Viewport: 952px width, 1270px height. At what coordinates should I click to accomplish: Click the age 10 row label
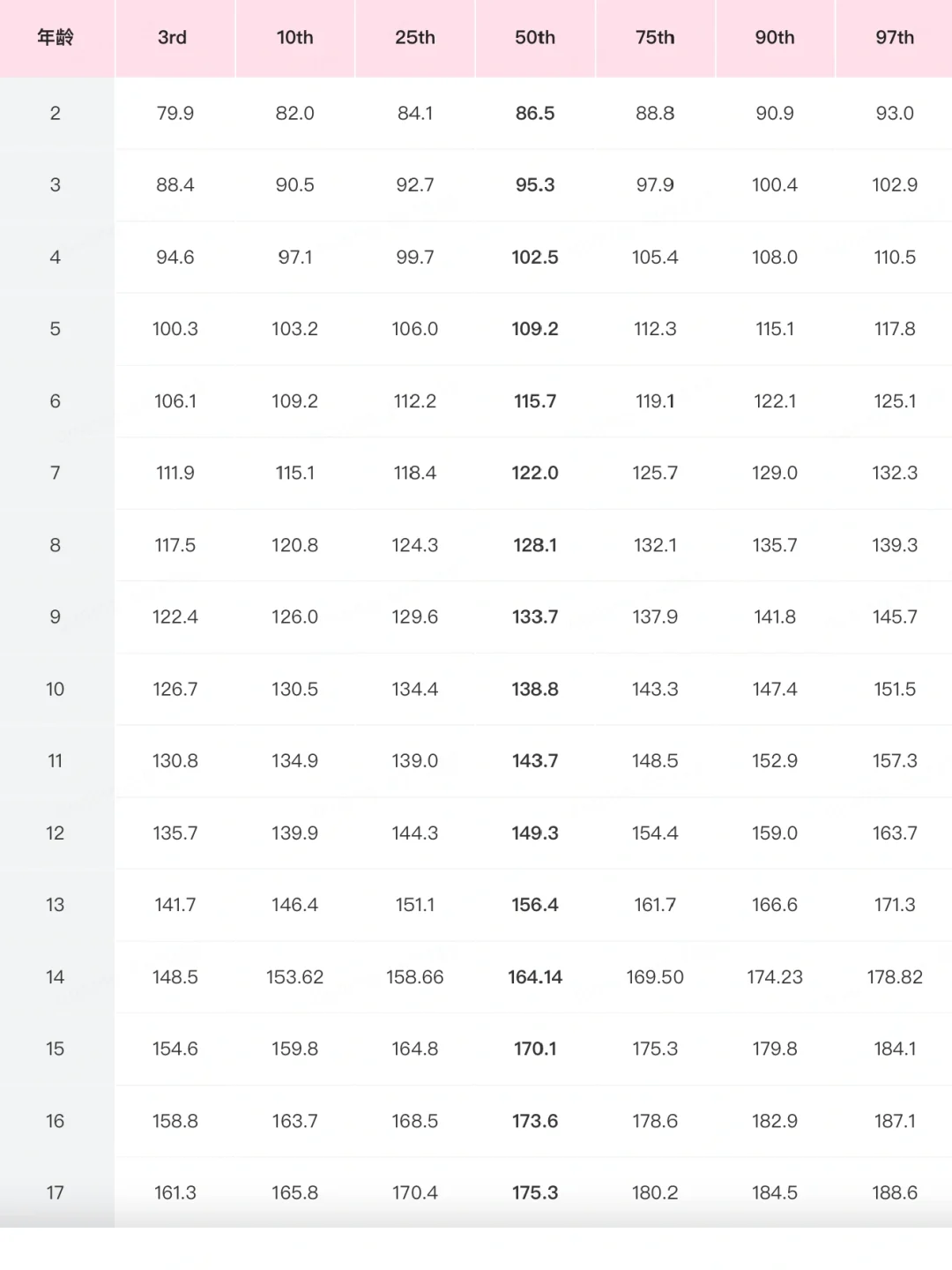(56, 690)
